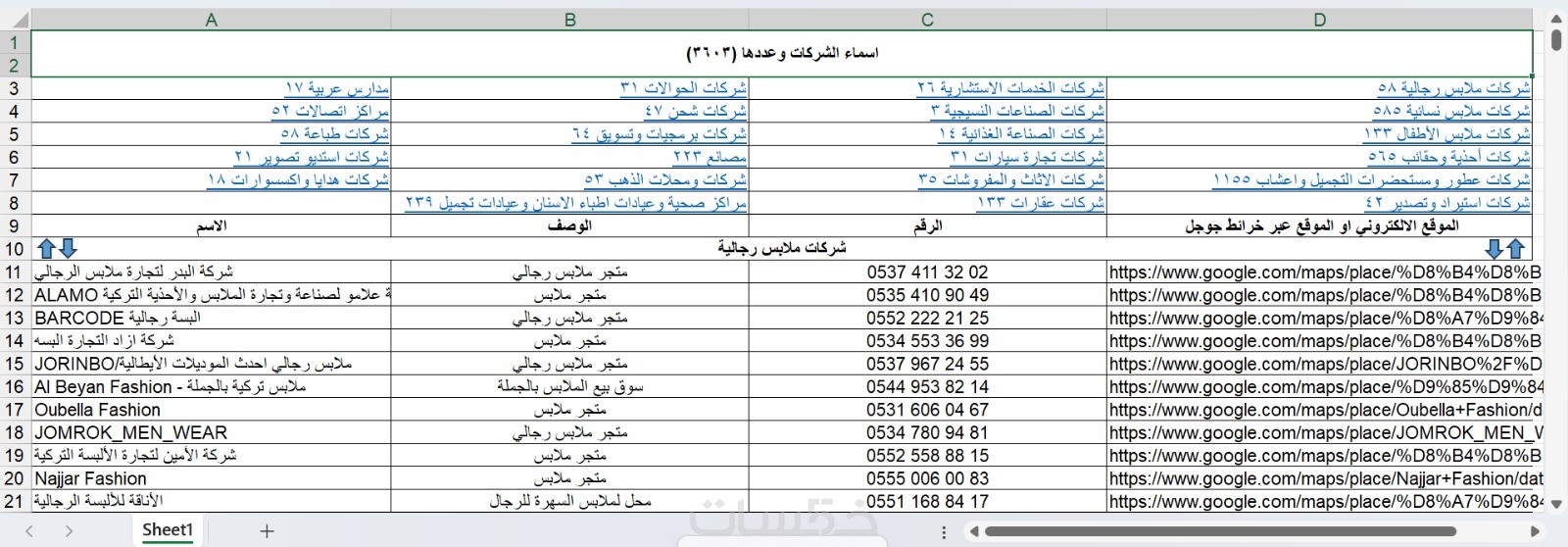1568x547 pixels.
Task: Open the link 'شركات الصناعات النسيجية ٣'
Action: click(x=1017, y=111)
